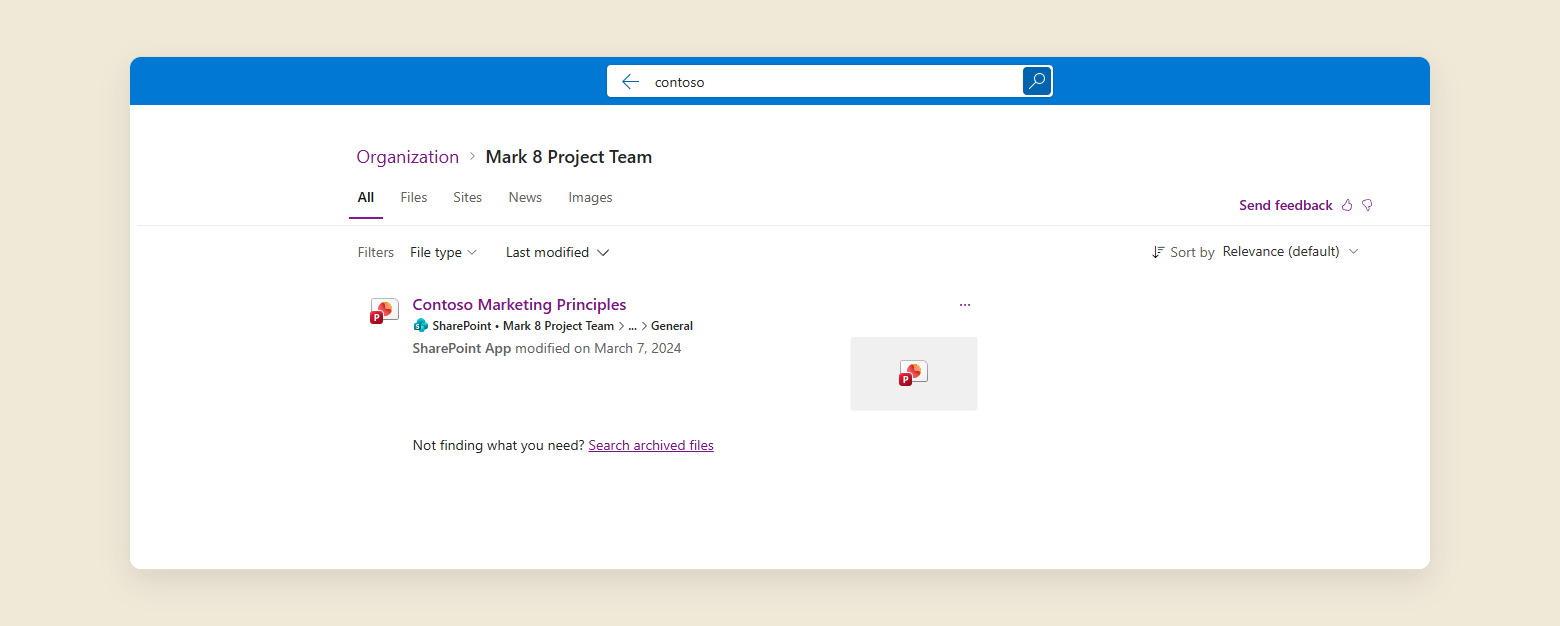Open the General folder path link

pyautogui.click(x=672, y=326)
